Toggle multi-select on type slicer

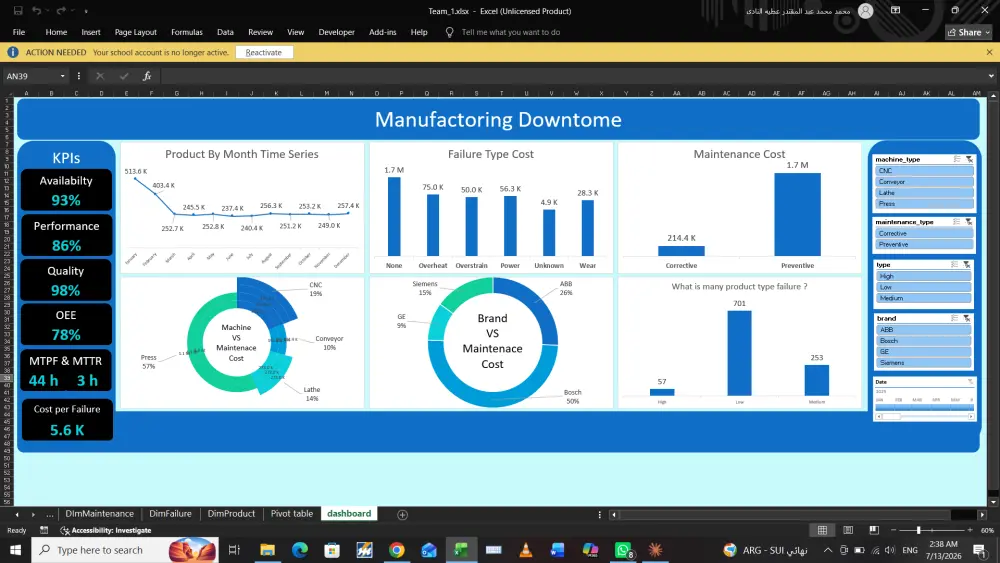tap(955, 265)
